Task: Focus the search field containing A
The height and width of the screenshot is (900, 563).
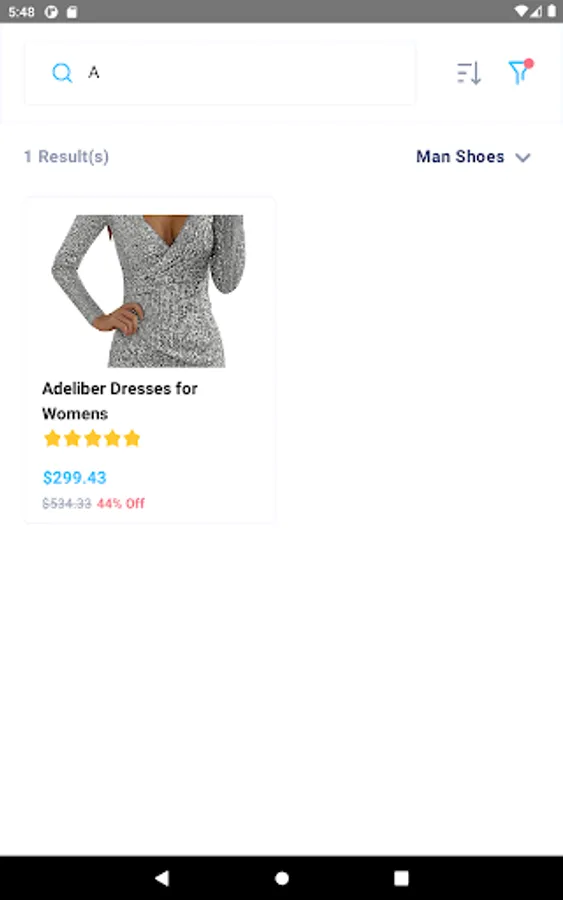Action: coord(220,73)
